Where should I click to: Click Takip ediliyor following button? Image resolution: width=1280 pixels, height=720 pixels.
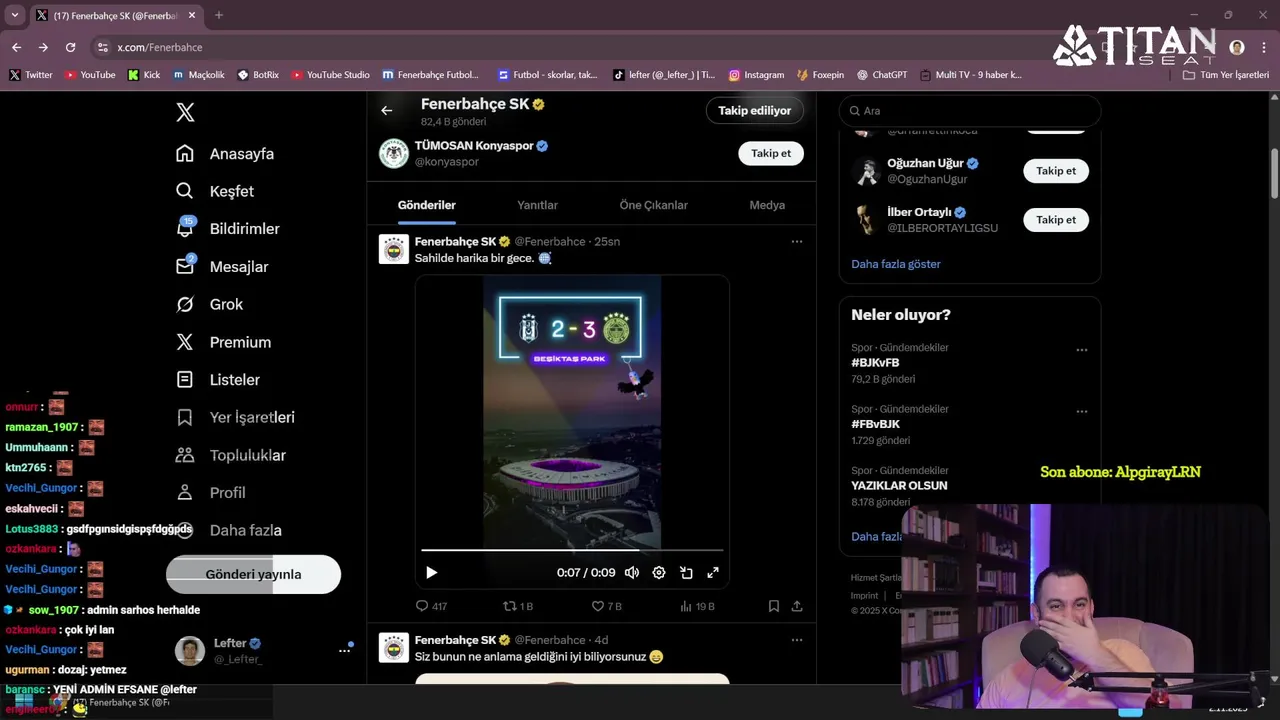pyautogui.click(x=755, y=111)
